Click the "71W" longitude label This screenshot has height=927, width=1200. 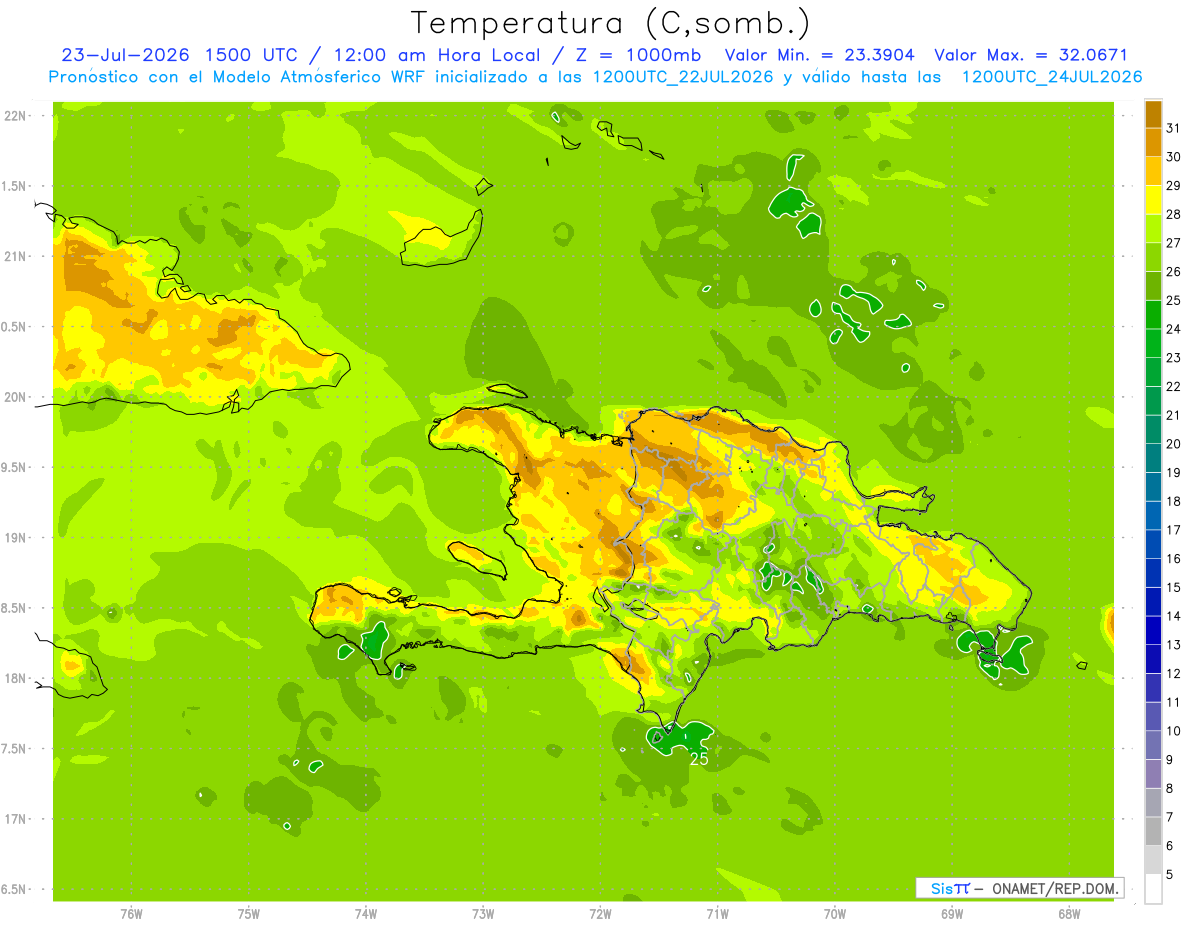(x=717, y=914)
